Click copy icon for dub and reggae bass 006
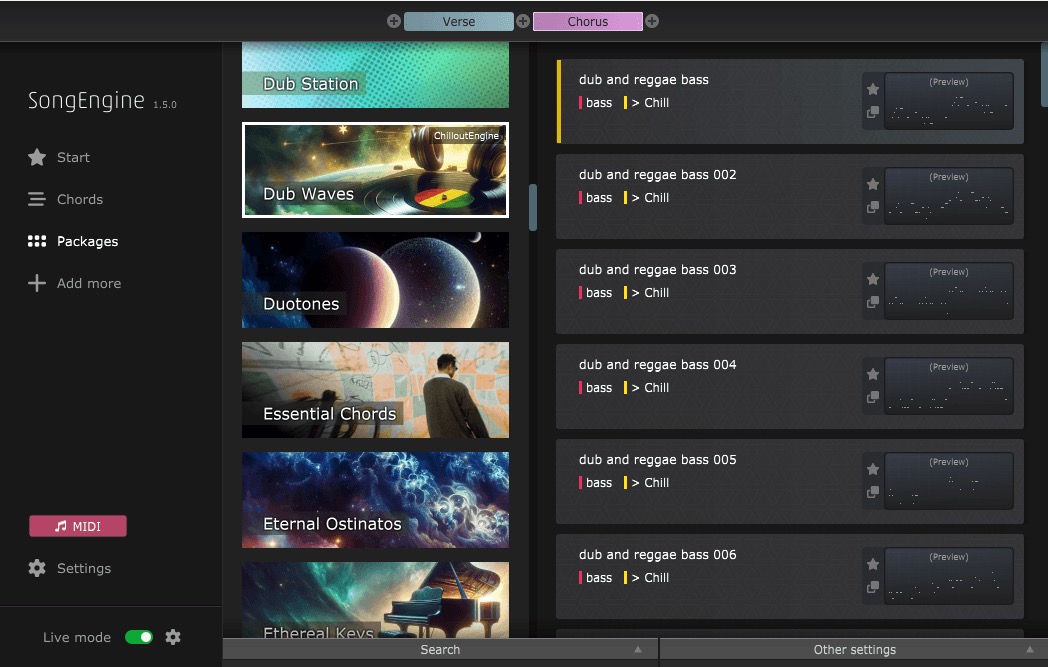The image size is (1048, 667). [x=873, y=587]
